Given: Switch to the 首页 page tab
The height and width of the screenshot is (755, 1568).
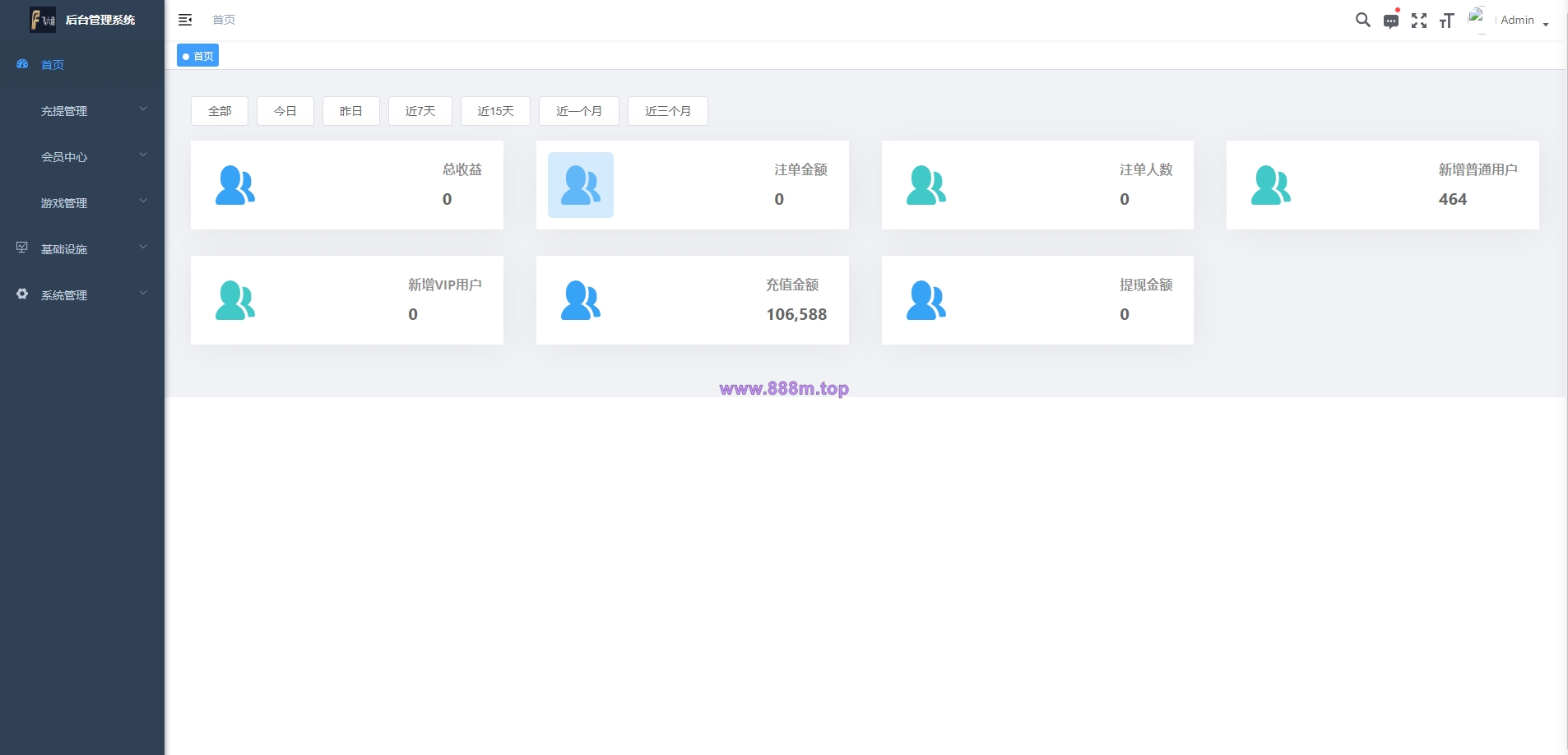Looking at the screenshot, I should [x=197, y=56].
